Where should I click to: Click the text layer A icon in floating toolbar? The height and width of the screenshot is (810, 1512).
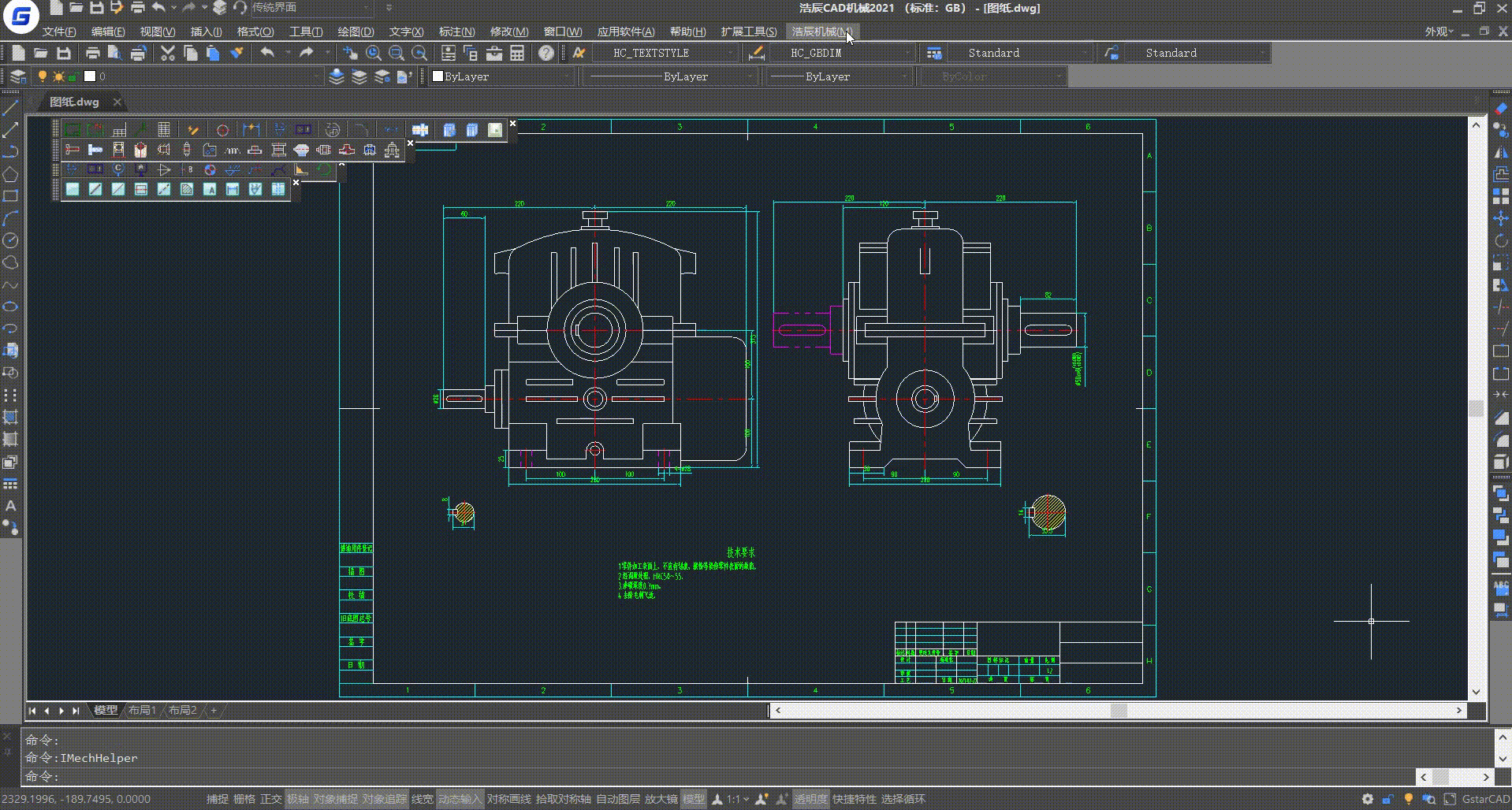click(x=210, y=189)
